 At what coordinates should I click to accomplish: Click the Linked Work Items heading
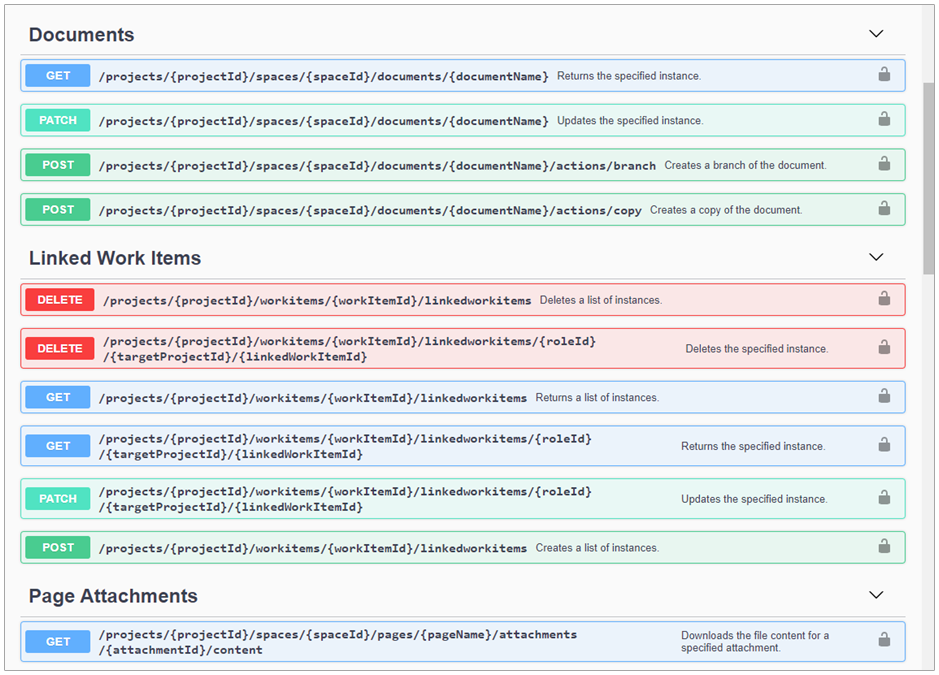[x=115, y=258]
